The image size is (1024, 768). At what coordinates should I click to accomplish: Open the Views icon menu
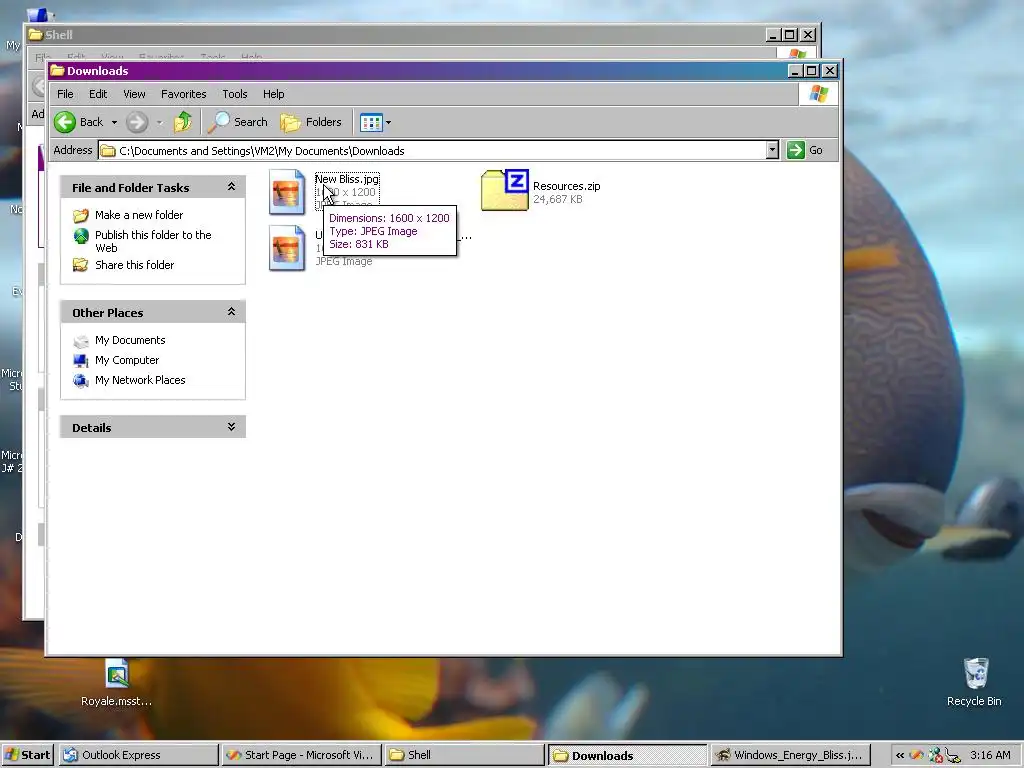(376, 122)
